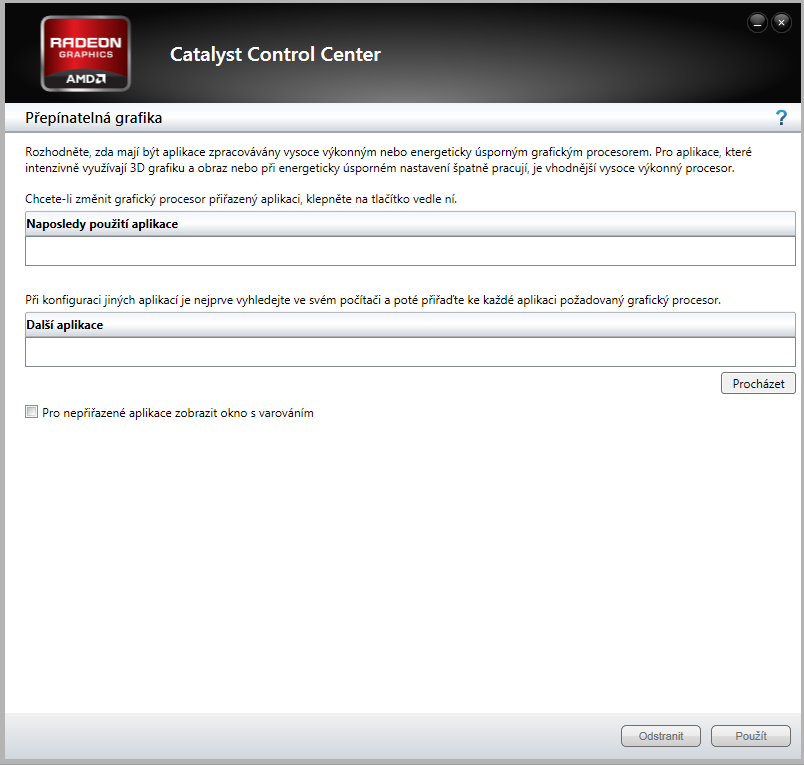804x765 pixels.
Task: Click the 'Přepínatelná grafika' page title
Action: tap(94, 118)
